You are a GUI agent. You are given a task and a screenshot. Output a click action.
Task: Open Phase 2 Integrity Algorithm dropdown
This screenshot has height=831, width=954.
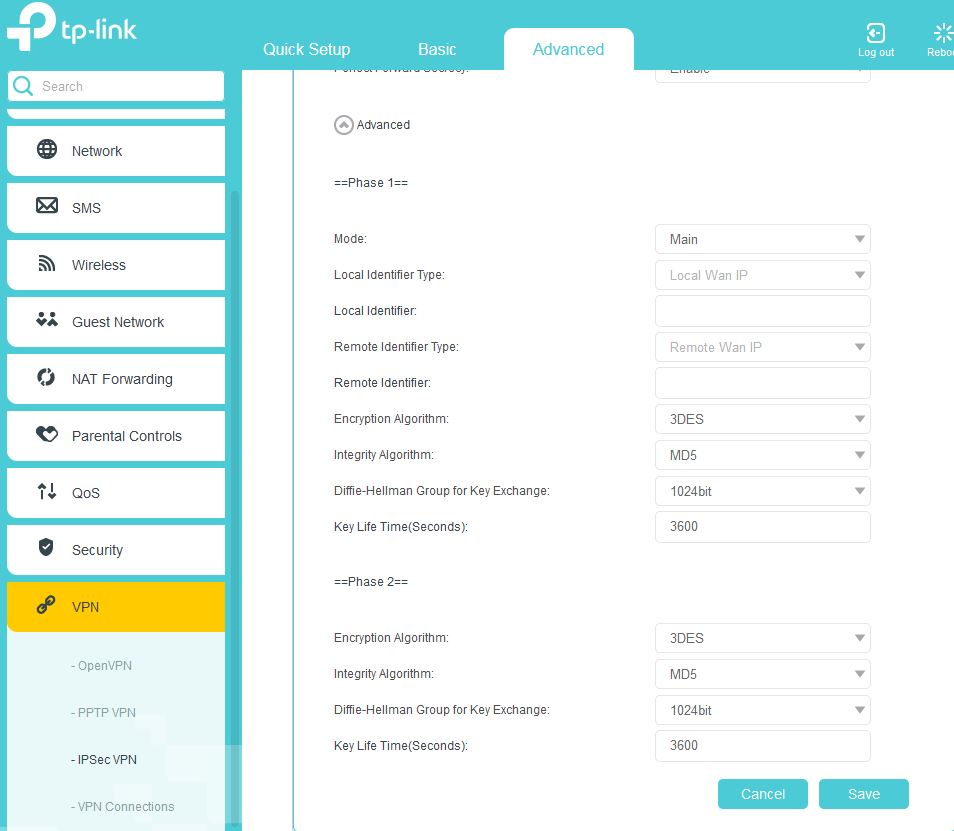point(762,674)
